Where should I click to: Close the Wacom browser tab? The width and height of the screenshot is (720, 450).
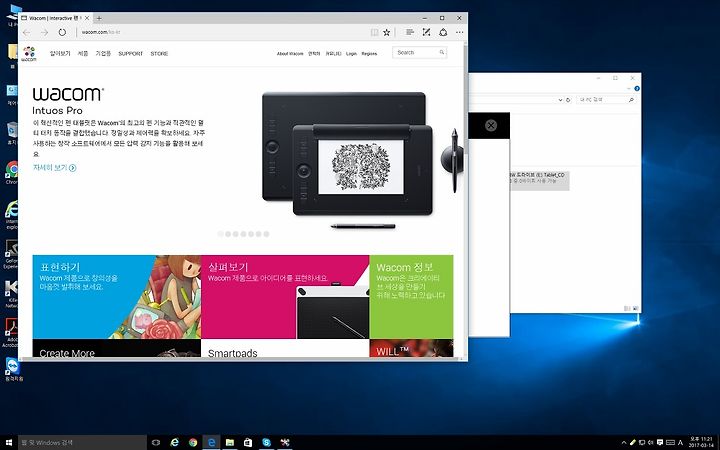click(87, 18)
